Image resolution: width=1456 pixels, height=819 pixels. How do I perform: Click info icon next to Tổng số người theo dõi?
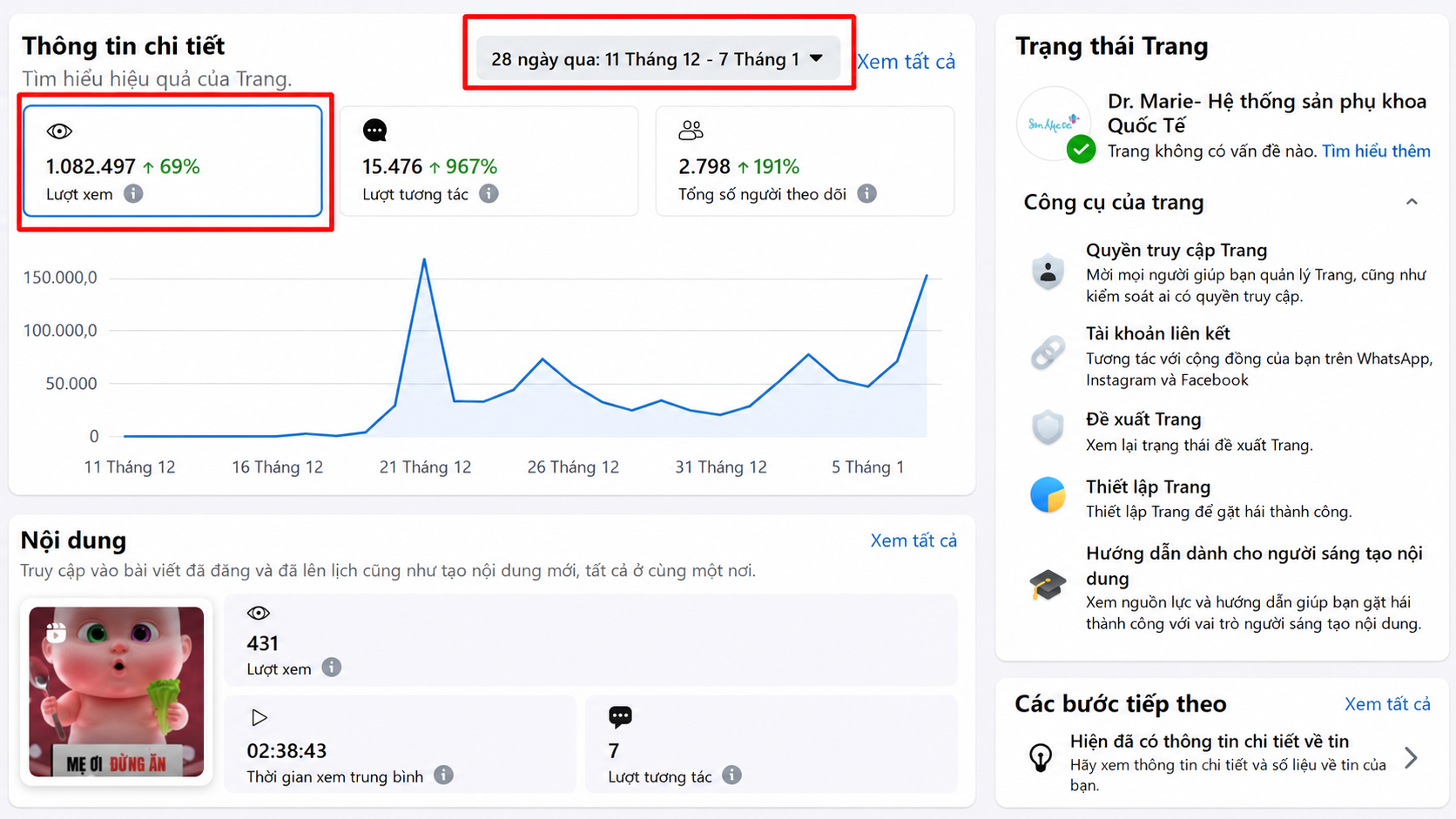point(866,193)
